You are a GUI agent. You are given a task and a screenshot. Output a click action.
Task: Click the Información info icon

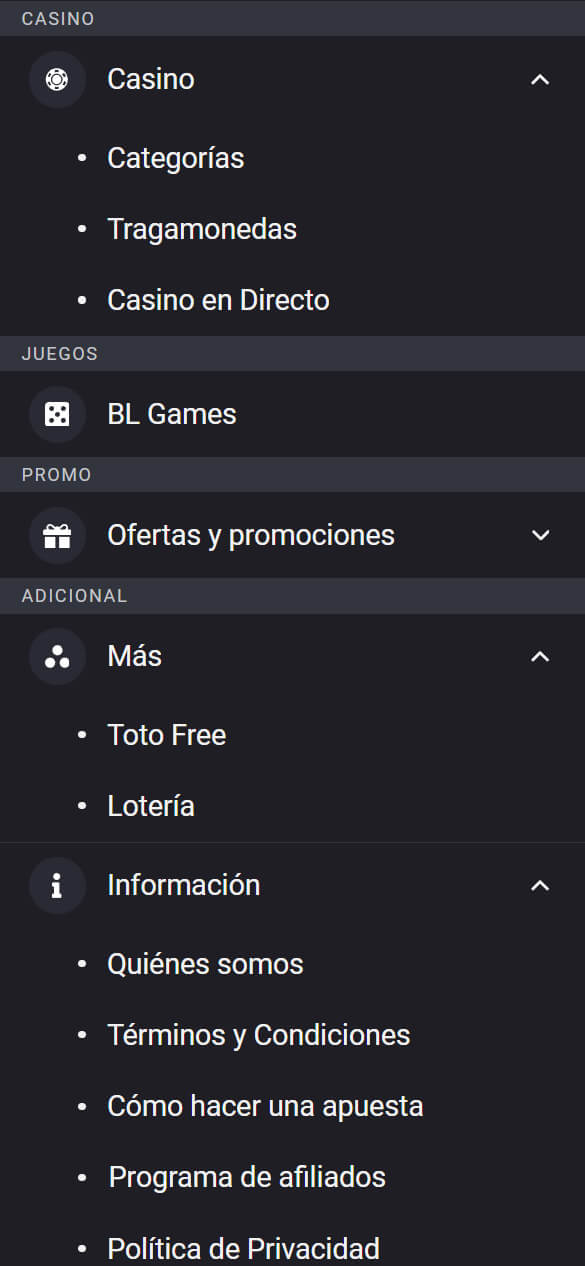(57, 885)
